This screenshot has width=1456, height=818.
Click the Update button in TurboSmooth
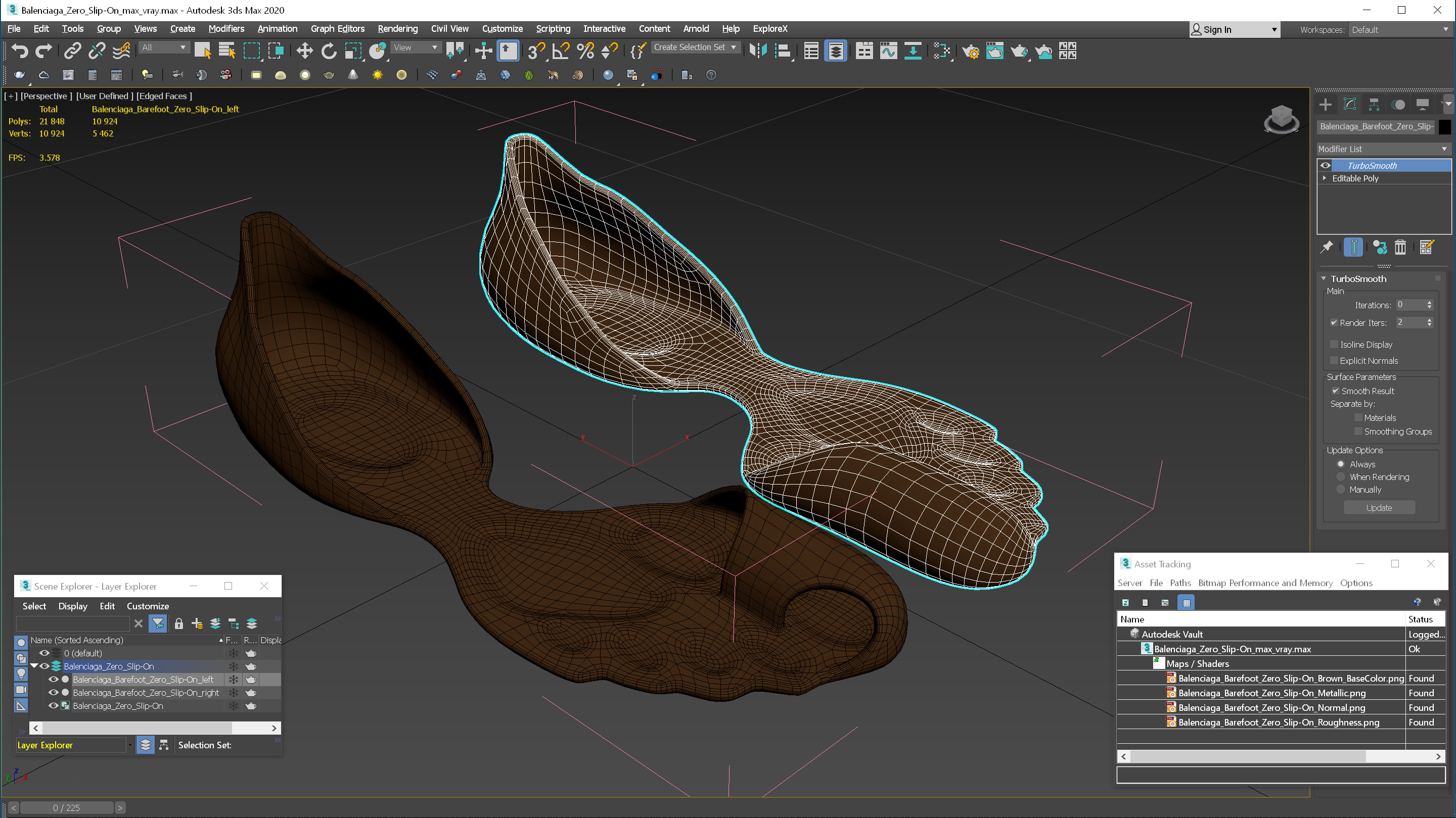pyautogui.click(x=1379, y=507)
